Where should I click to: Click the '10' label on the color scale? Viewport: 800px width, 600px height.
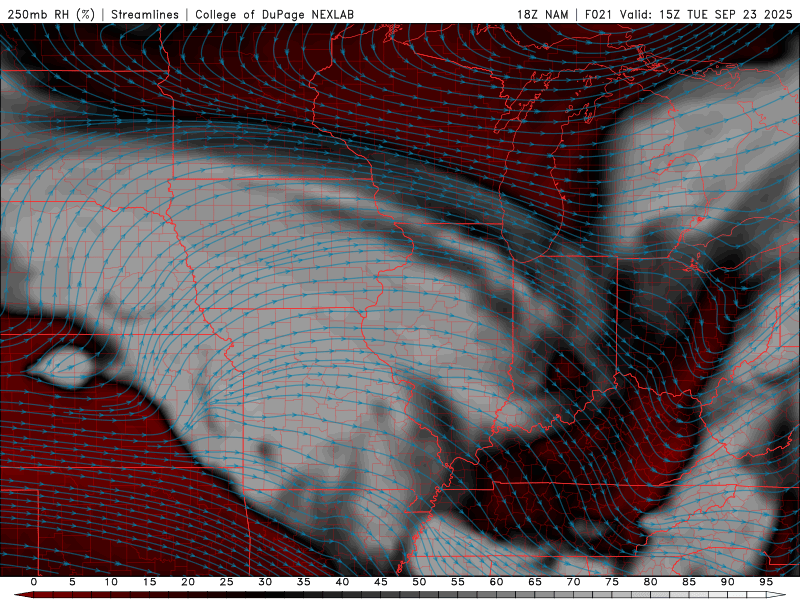point(111,582)
